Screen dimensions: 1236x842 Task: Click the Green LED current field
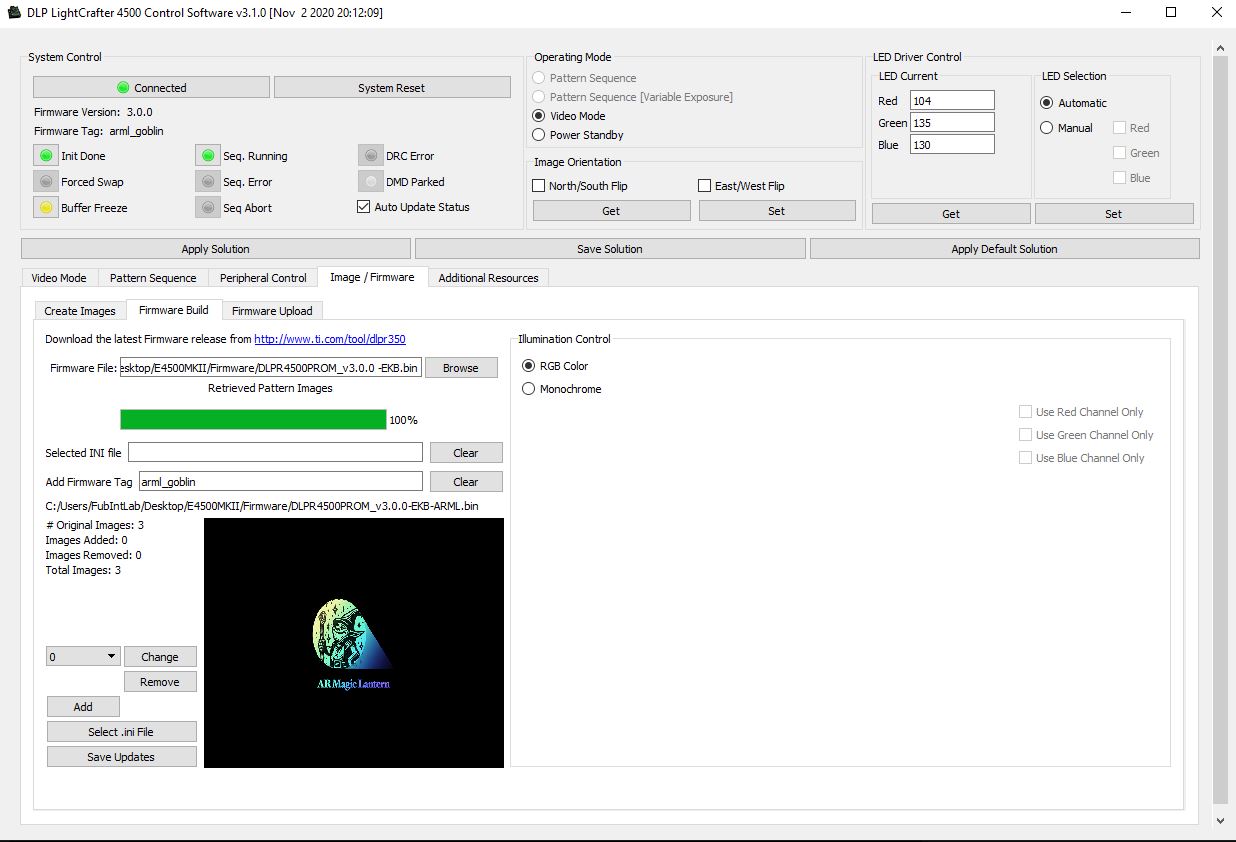pos(952,122)
